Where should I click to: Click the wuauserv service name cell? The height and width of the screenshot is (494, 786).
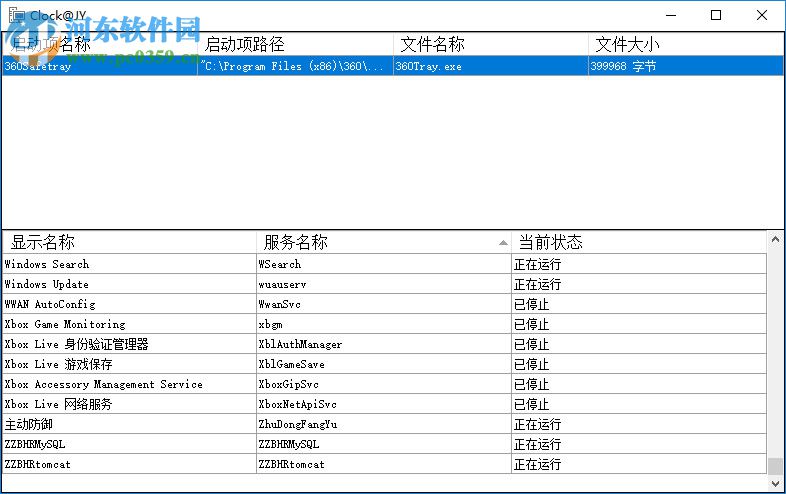click(x=384, y=284)
